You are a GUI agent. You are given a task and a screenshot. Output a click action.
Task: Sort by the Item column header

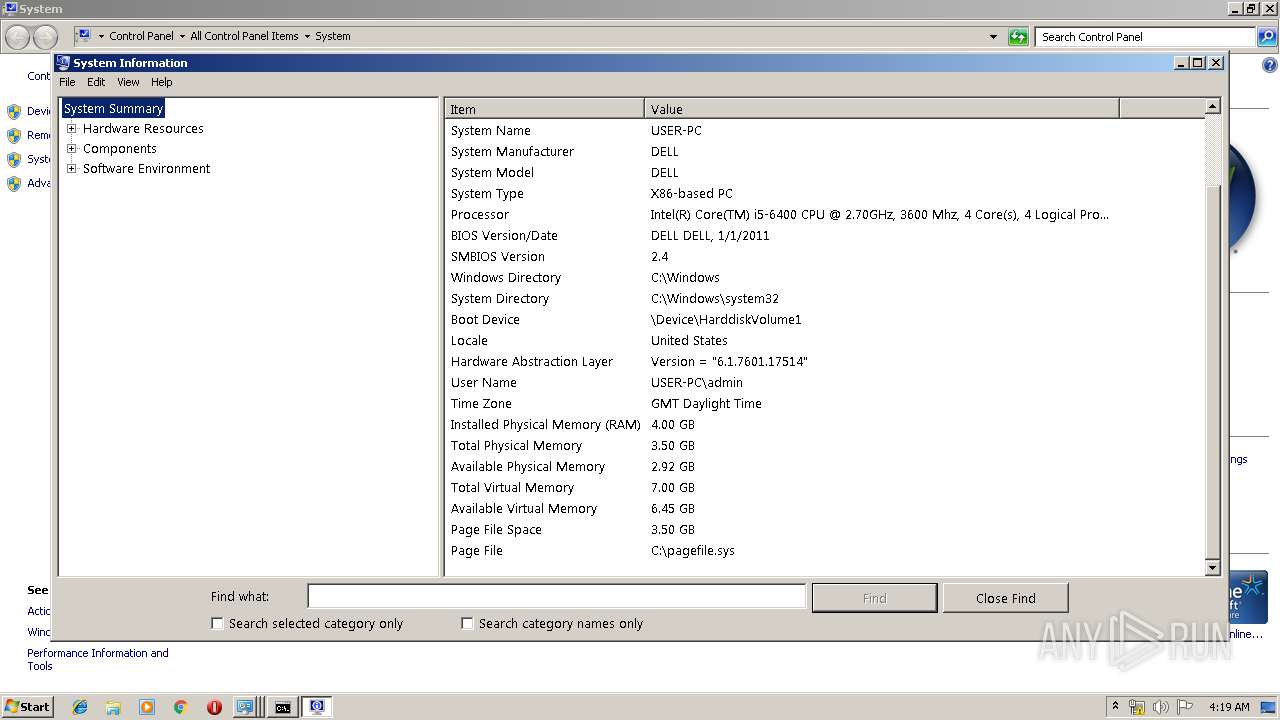click(545, 109)
